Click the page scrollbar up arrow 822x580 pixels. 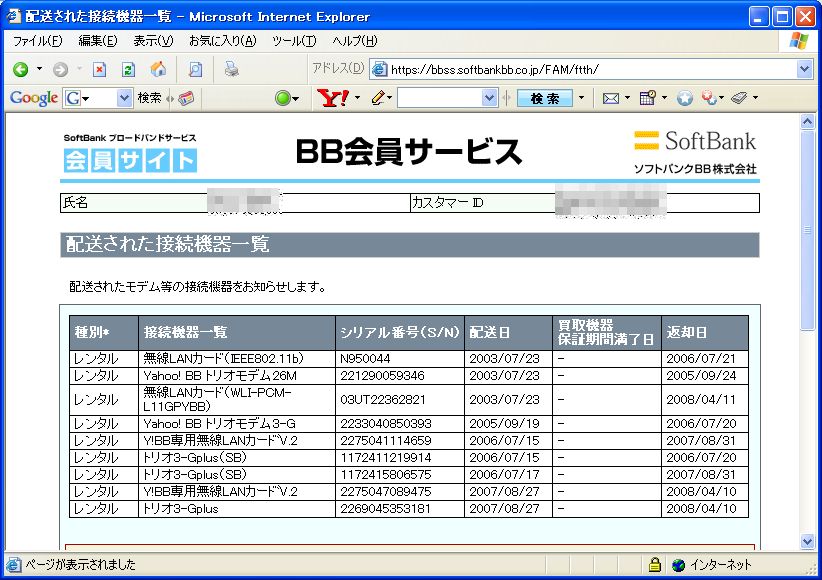[x=807, y=122]
